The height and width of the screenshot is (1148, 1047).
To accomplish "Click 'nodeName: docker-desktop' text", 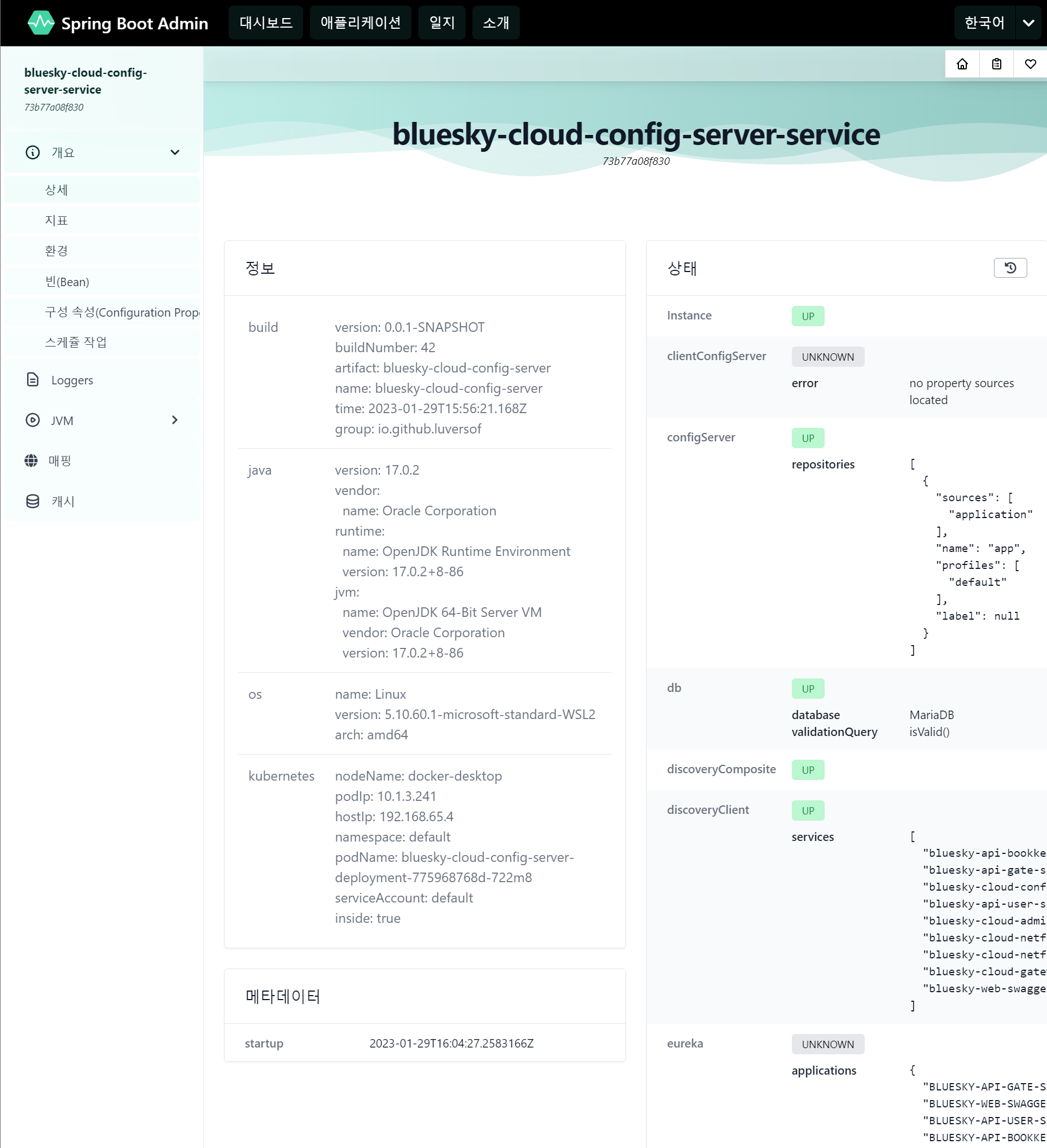I will [418, 776].
